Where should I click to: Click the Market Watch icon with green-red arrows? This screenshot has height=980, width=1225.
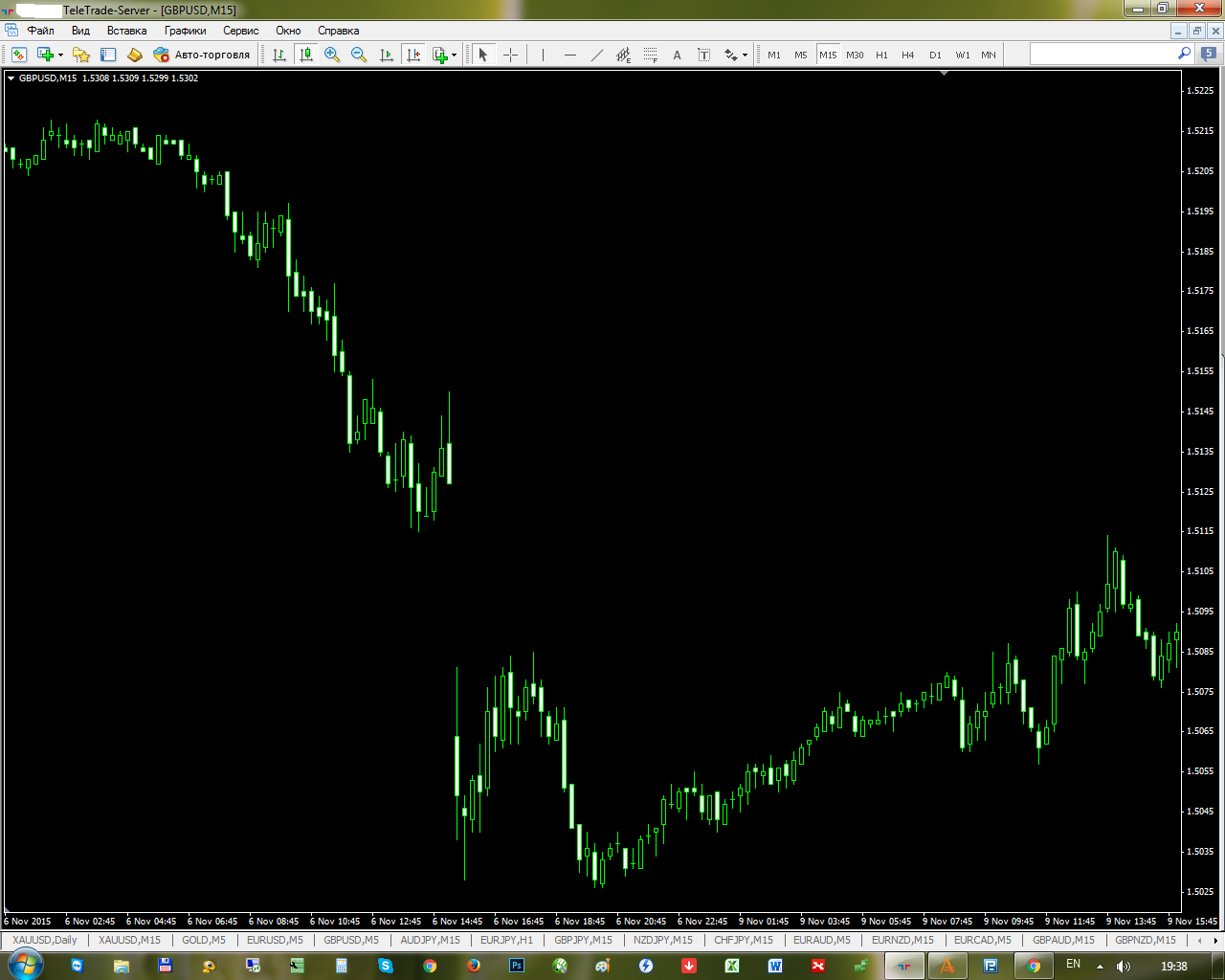point(19,55)
